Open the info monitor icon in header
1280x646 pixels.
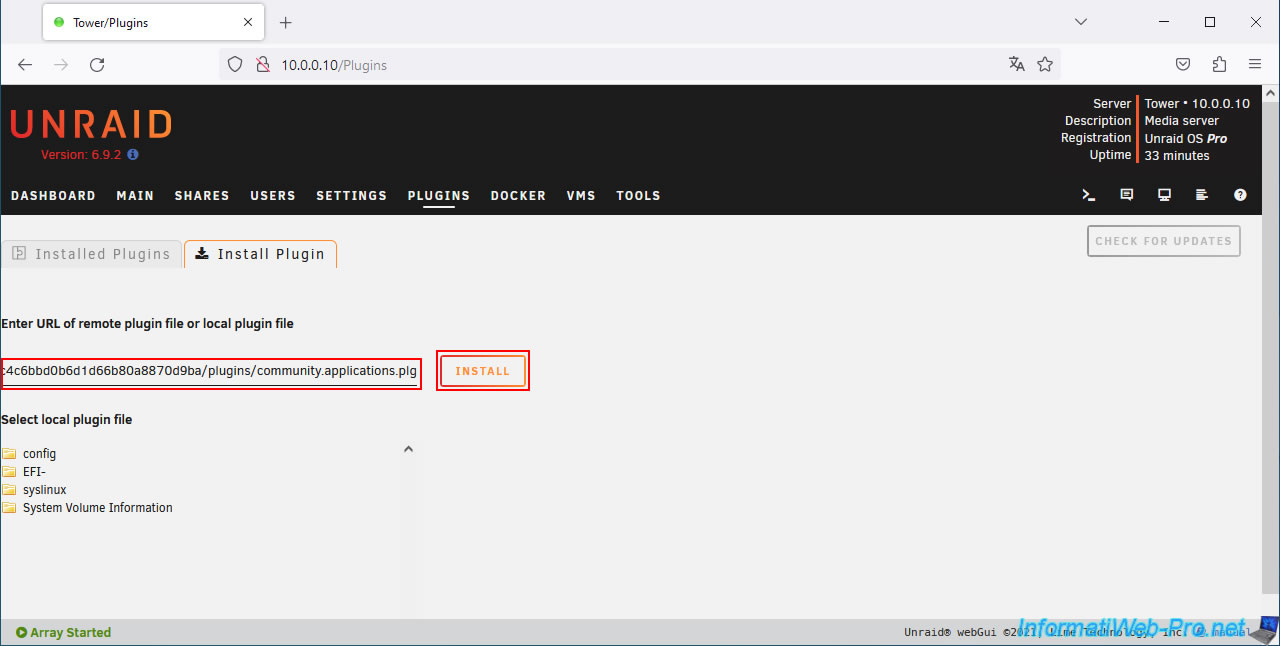coord(1165,196)
